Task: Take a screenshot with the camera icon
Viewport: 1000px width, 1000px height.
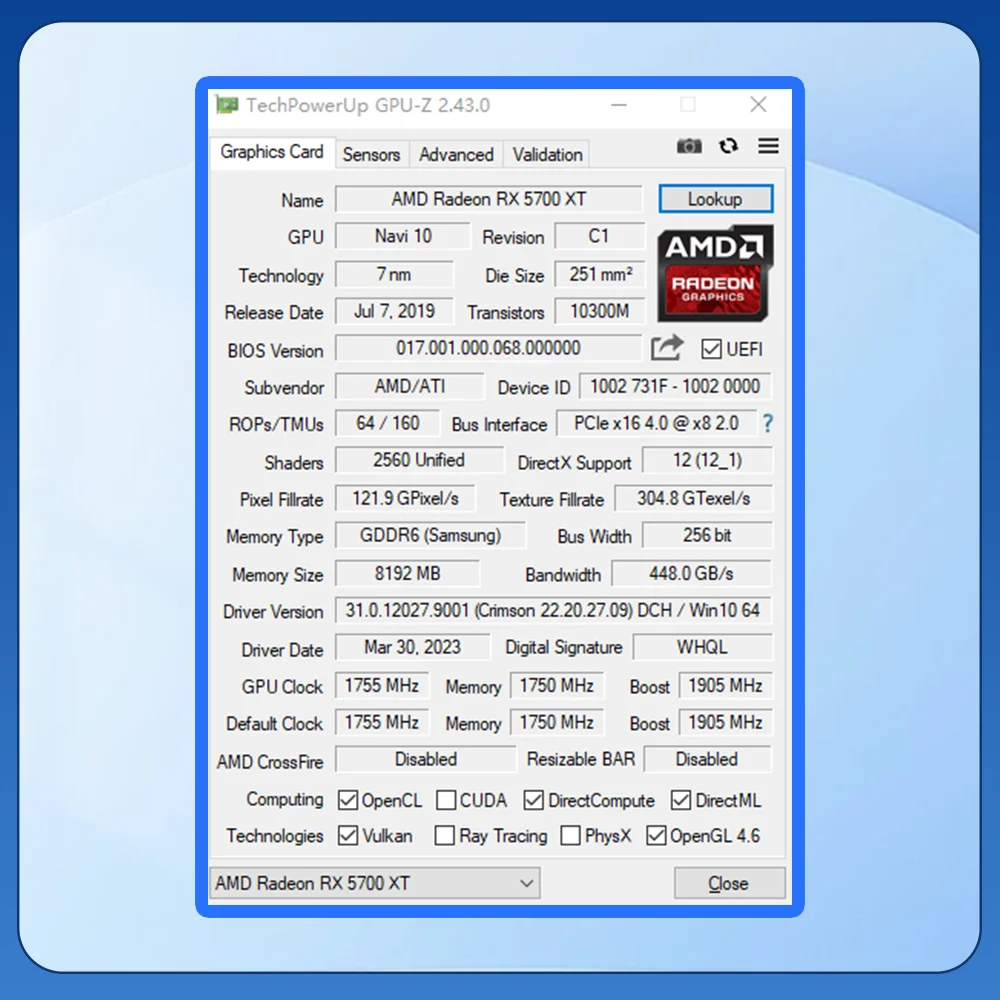Action: (x=689, y=146)
